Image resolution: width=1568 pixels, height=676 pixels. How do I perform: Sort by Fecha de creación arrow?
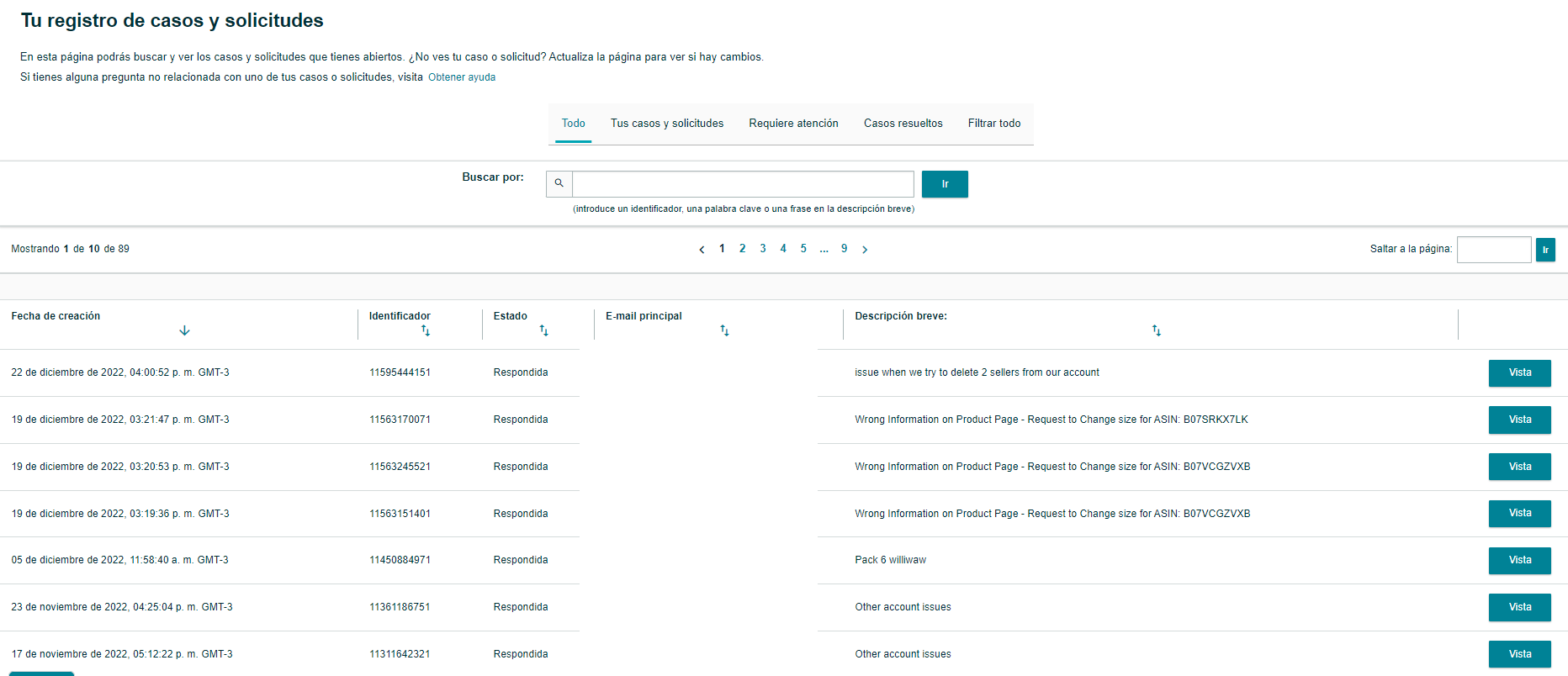184,330
